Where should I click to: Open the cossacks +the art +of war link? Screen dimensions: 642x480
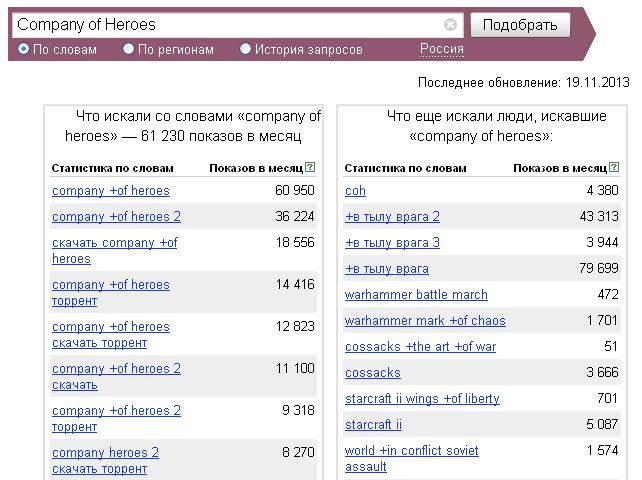(420, 347)
